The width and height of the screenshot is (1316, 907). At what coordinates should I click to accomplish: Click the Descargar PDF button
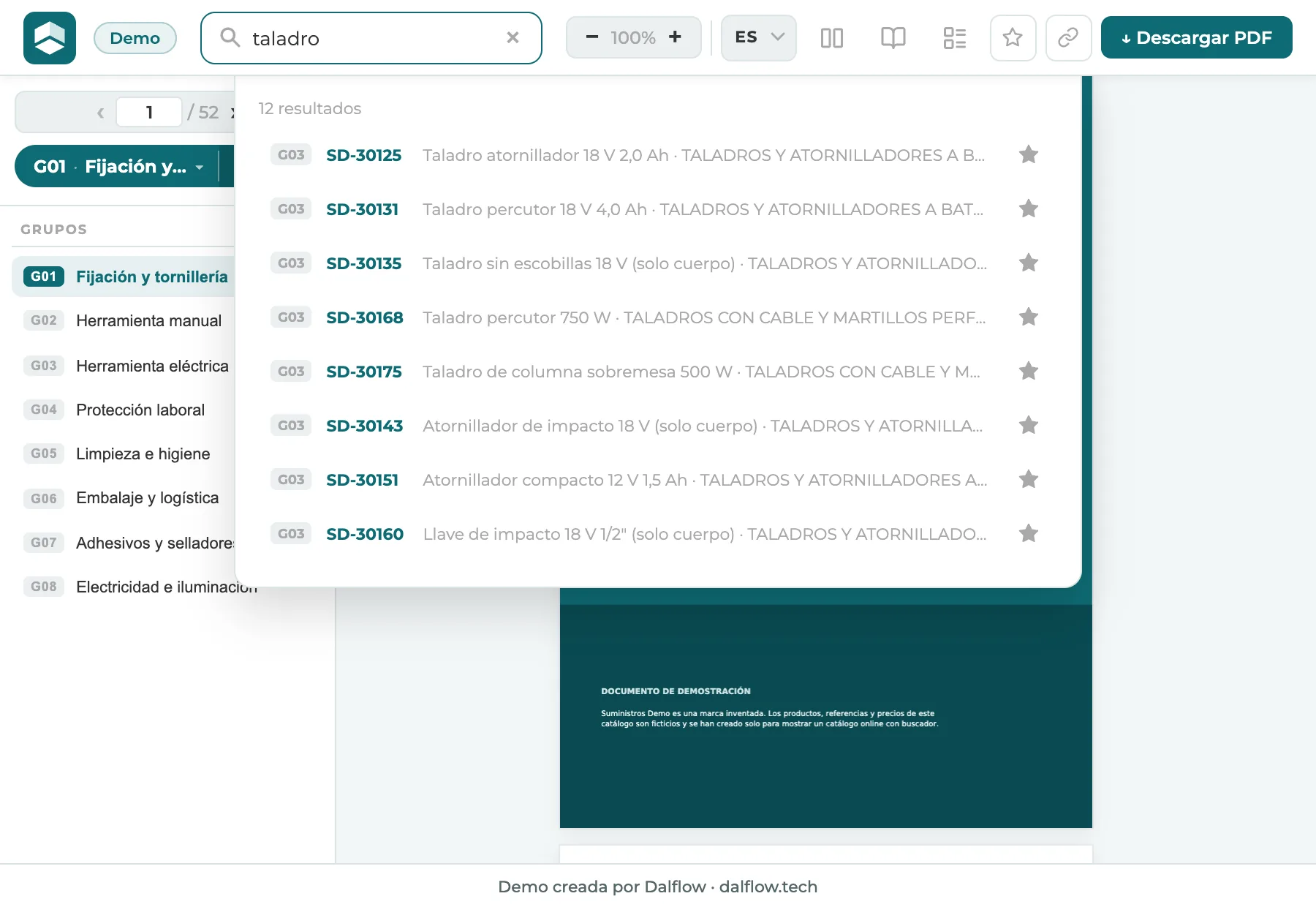pos(1197,37)
